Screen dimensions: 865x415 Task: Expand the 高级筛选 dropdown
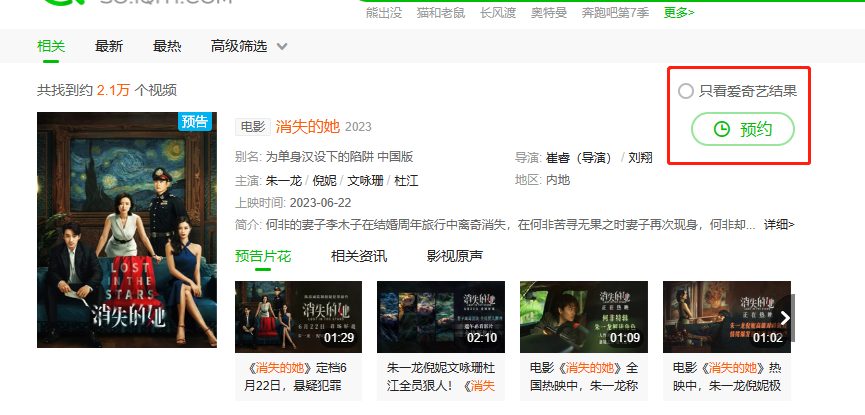click(x=249, y=46)
